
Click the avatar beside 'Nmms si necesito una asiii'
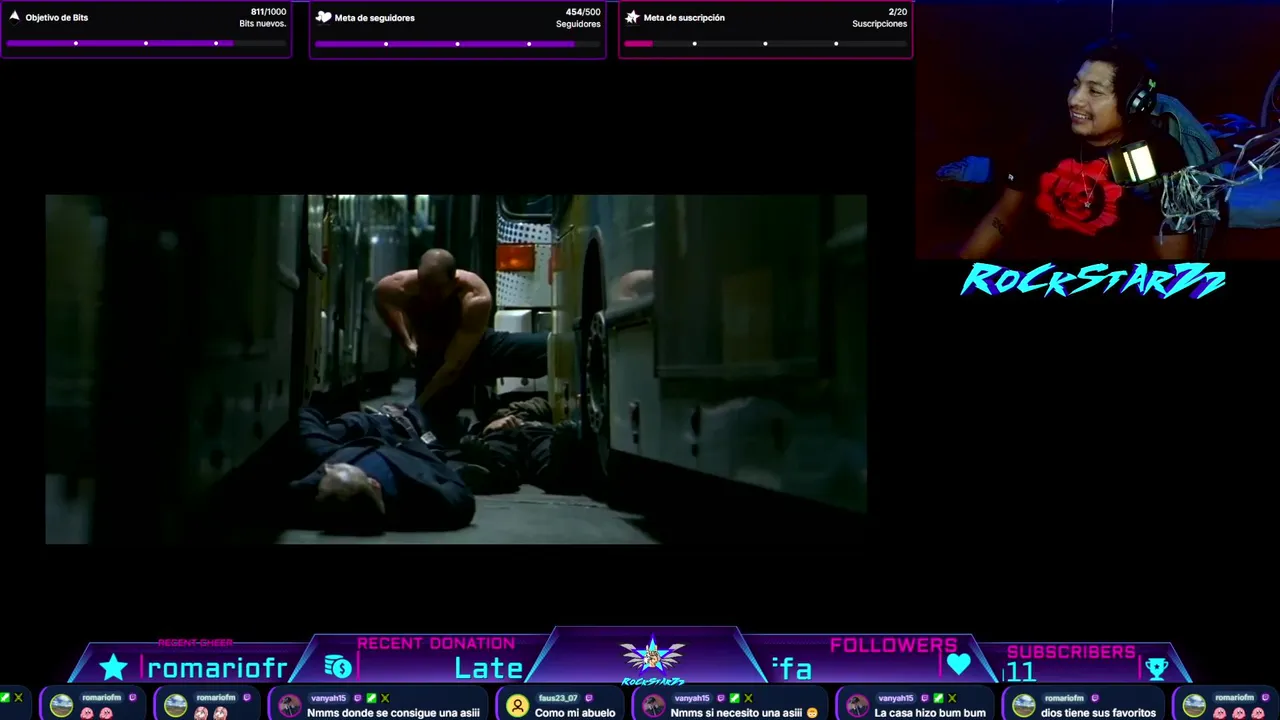653,706
